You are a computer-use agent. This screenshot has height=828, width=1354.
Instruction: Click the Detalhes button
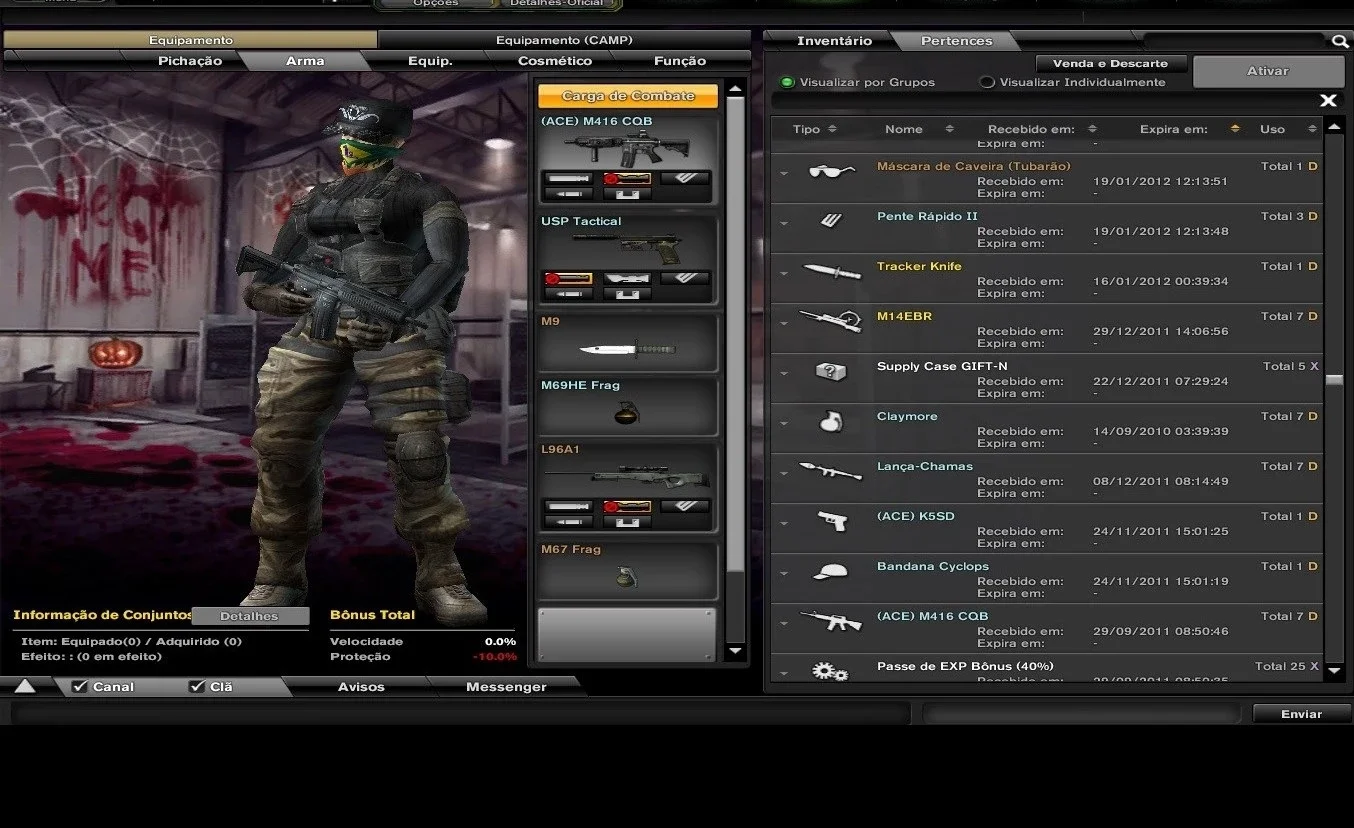click(x=249, y=616)
